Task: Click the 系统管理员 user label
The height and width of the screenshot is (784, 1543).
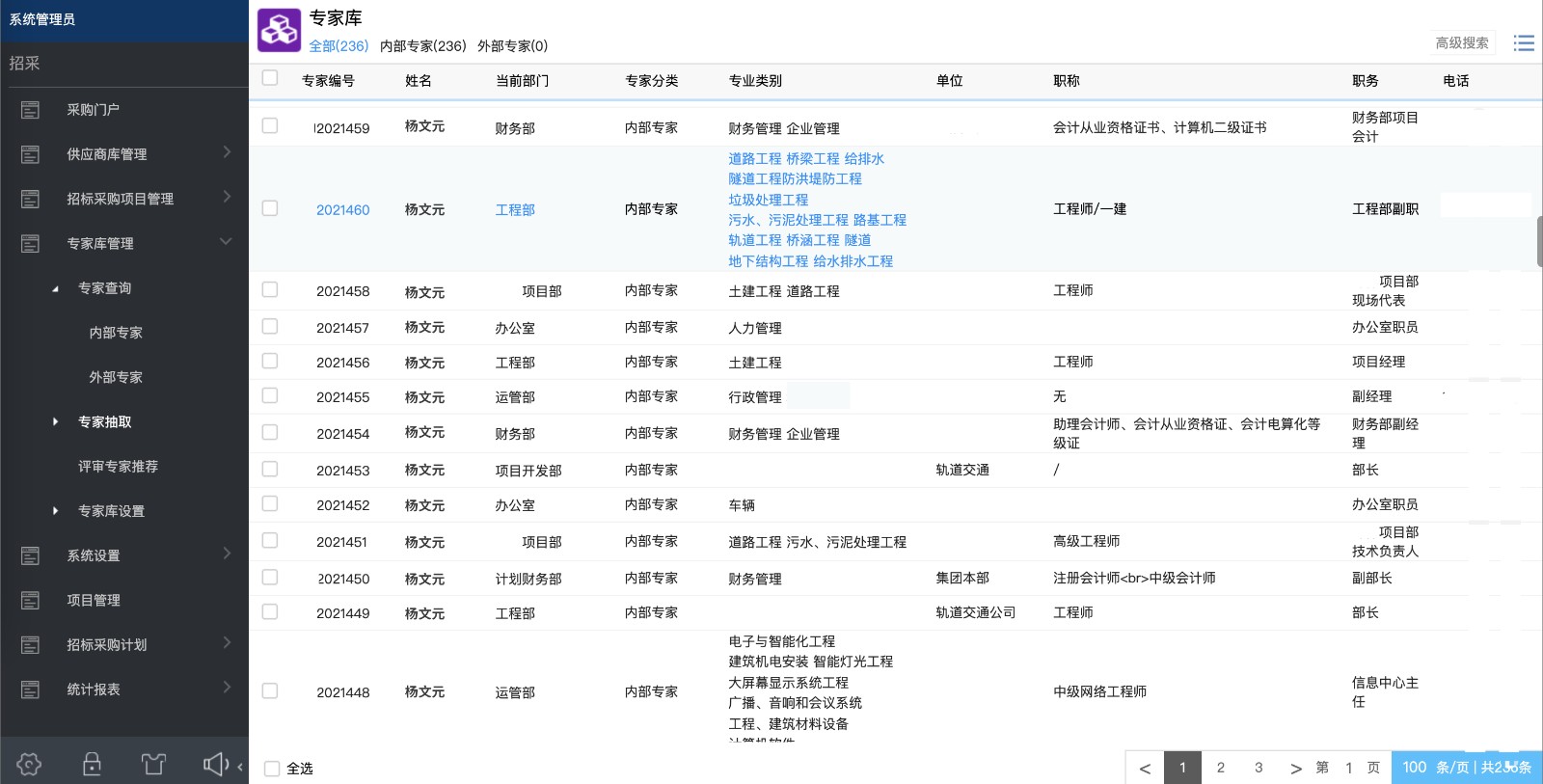Action: pyautogui.click(x=42, y=19)
